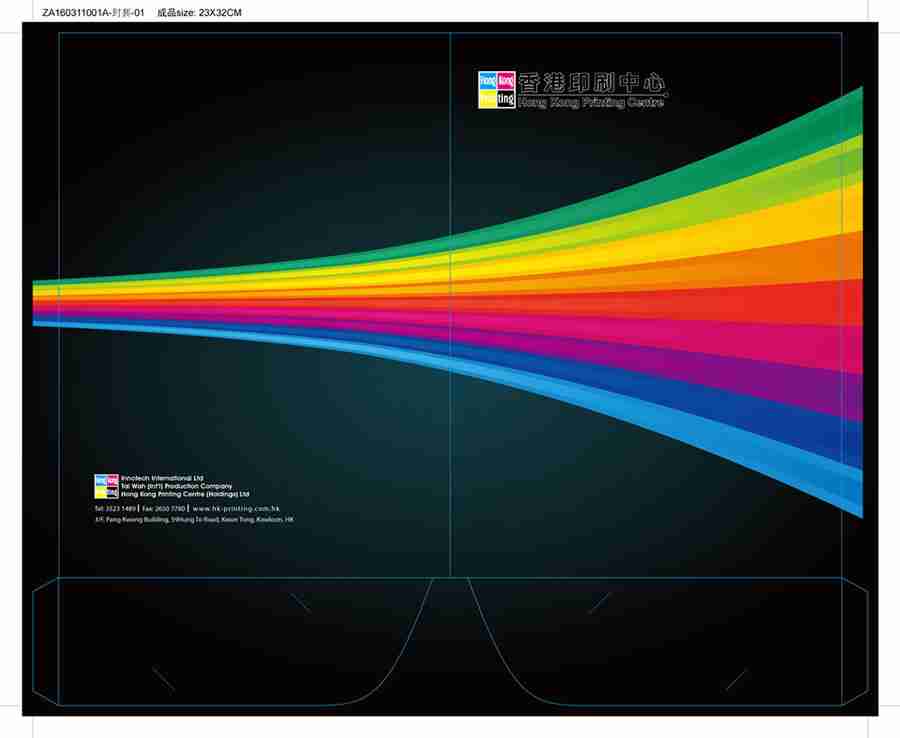Click the Fax 2650 7780 number

tap(164, 509)
